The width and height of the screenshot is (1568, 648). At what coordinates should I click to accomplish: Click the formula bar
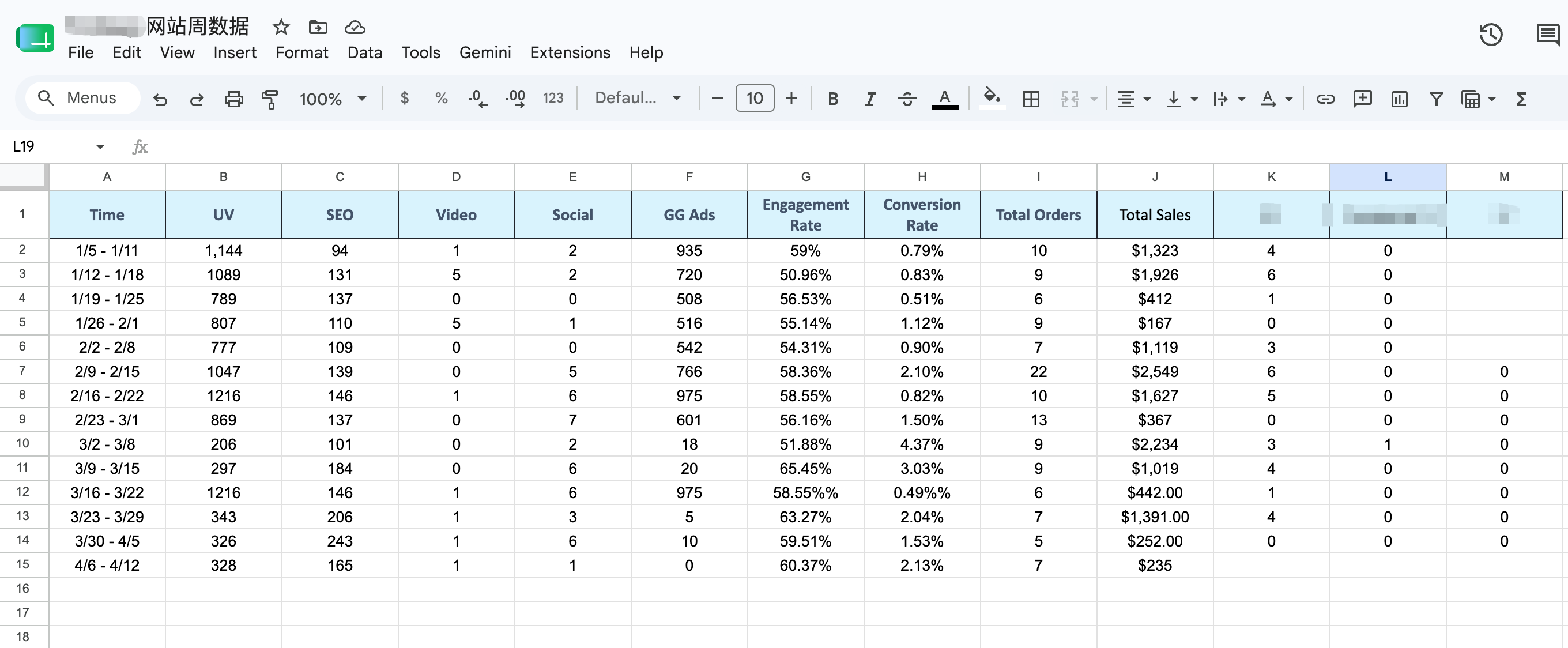tap(858, 146)
